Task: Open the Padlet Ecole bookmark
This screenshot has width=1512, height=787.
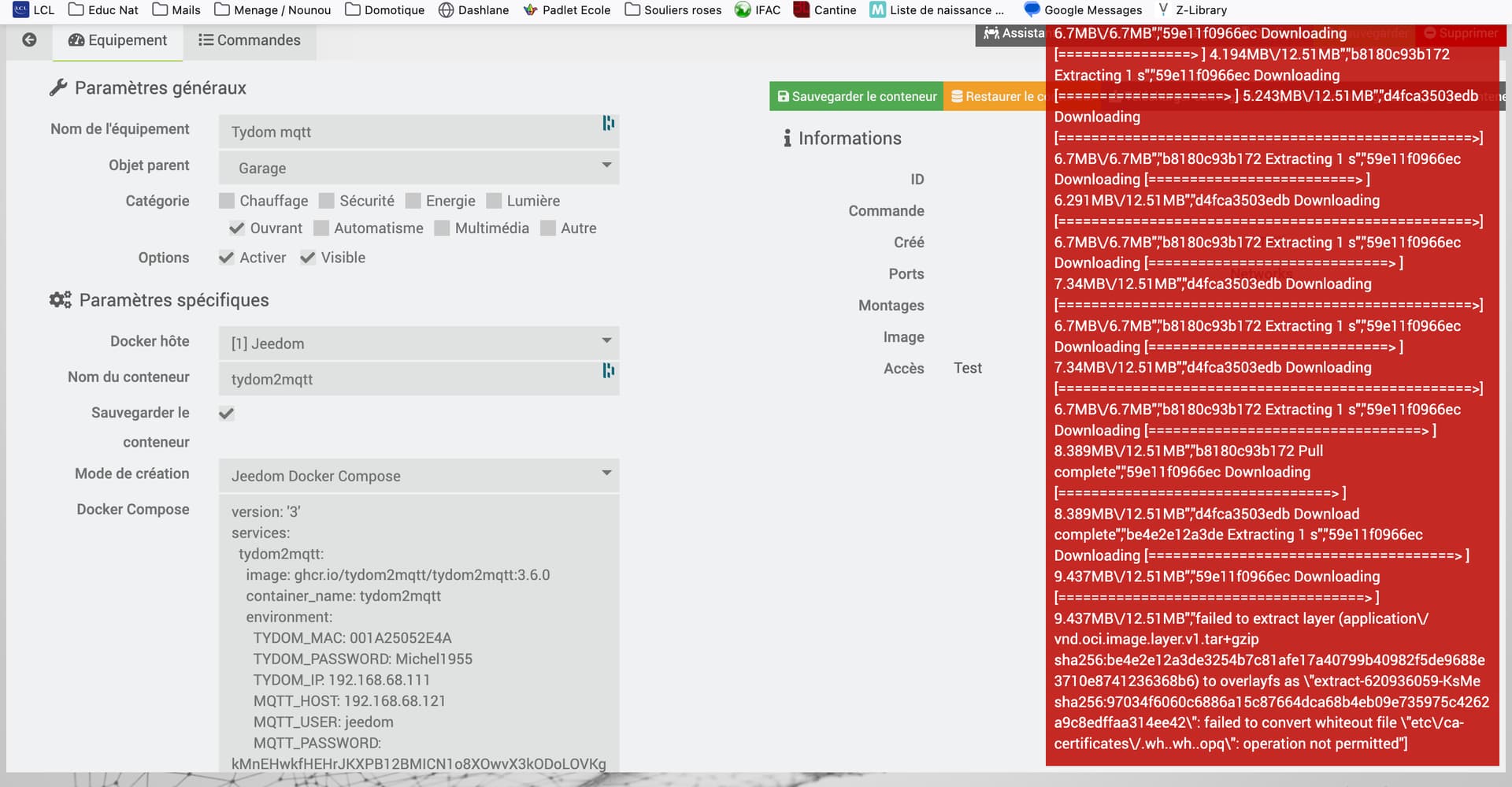Action: point(567,10)
